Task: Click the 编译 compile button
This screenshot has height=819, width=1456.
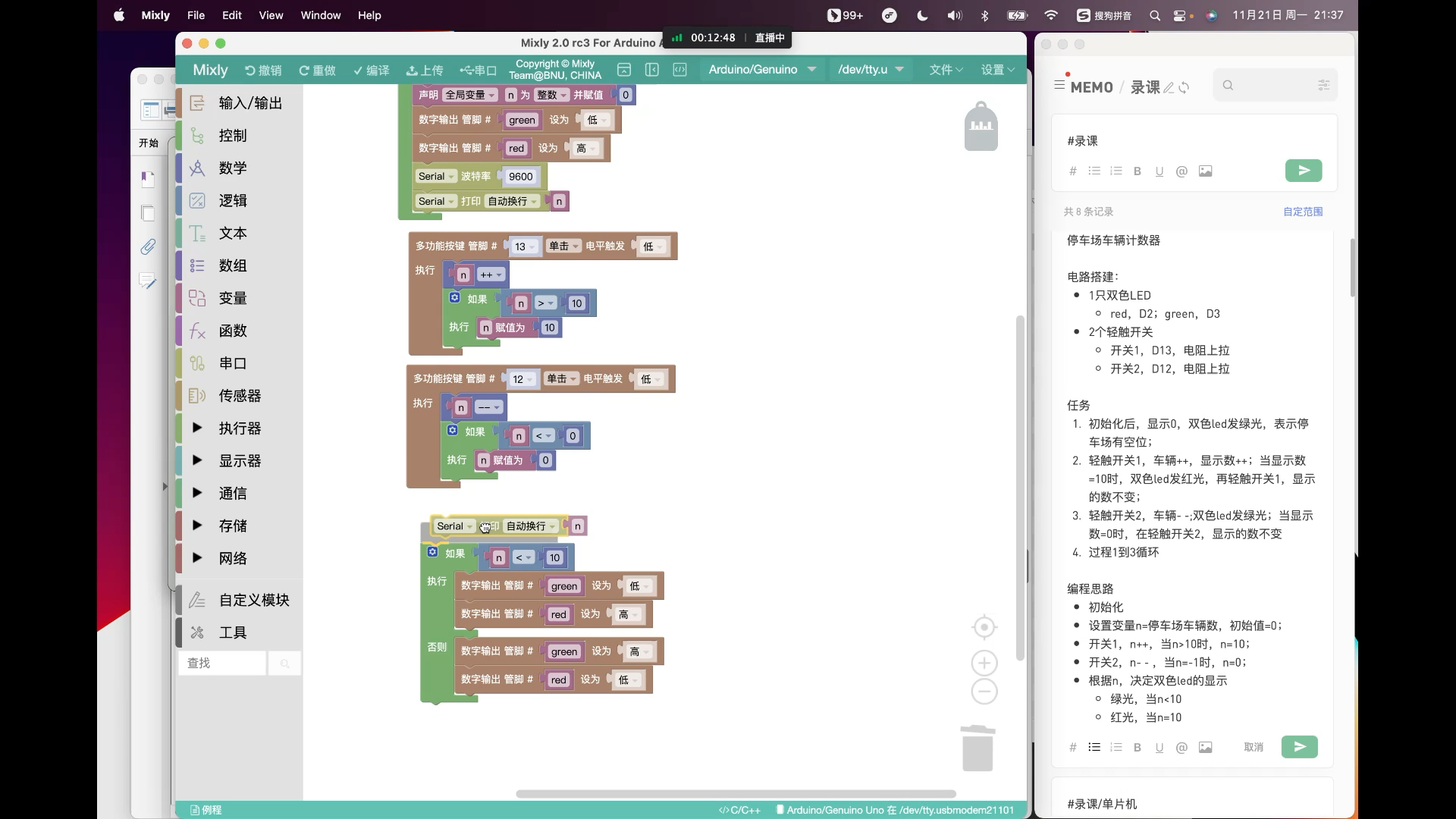Action: pos(371,71)
